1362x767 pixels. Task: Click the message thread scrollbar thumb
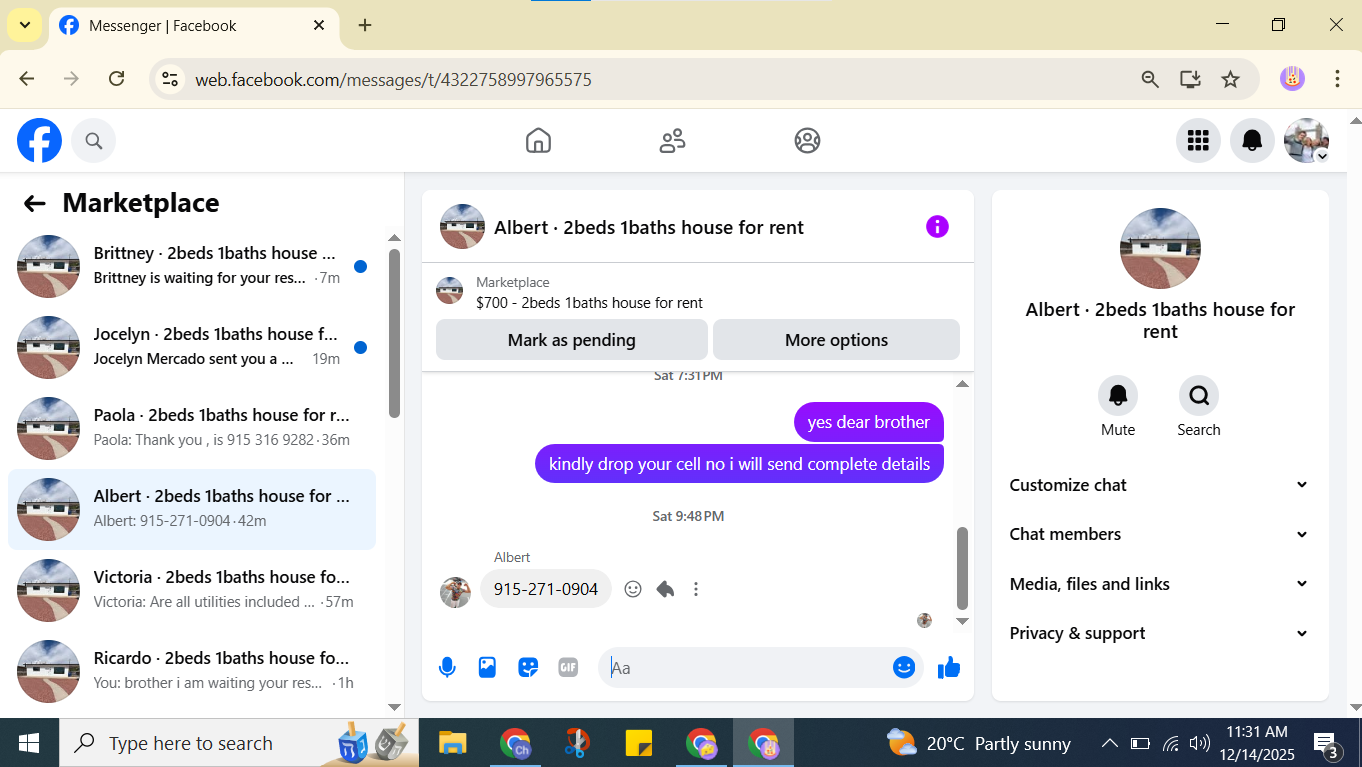[963, 568]
